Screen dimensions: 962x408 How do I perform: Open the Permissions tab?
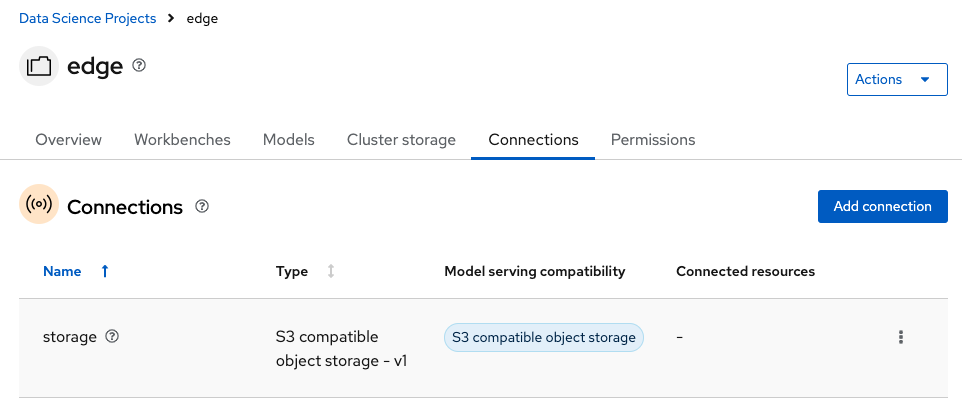pos(652,140)
